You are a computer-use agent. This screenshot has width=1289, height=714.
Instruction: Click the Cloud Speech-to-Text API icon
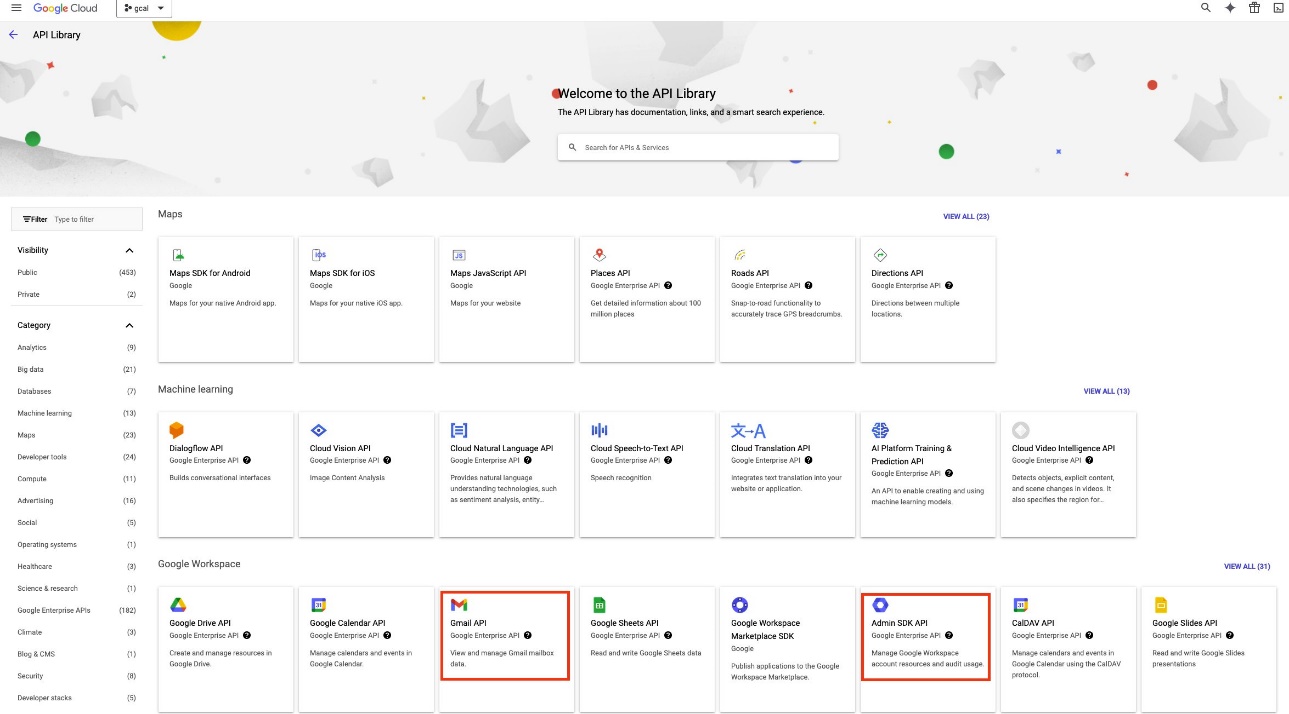click(x=599, y=430)
